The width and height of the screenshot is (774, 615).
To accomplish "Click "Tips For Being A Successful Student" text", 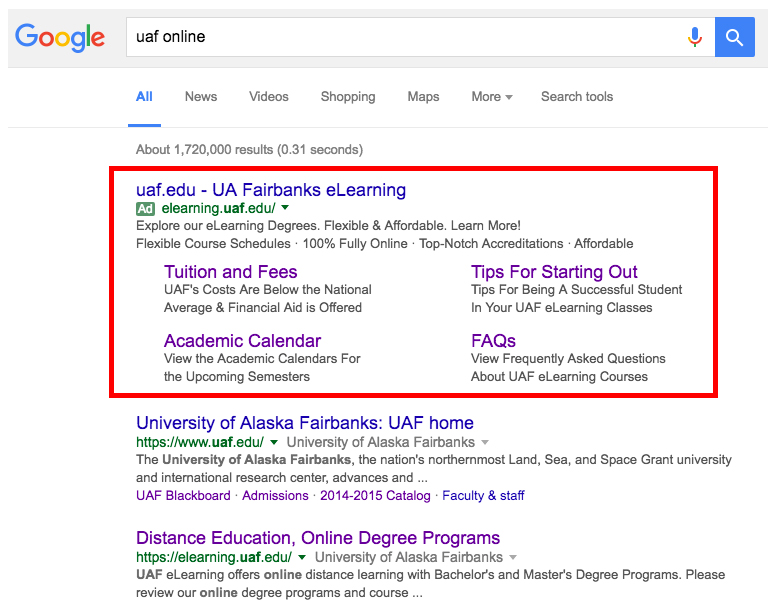I will (x=576, y=290).
